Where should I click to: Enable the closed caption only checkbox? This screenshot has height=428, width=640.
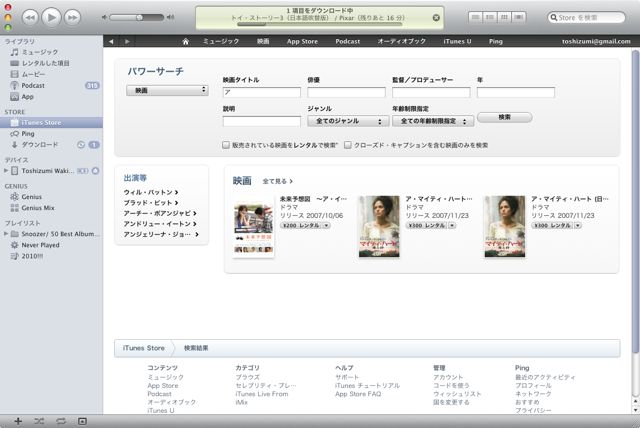coord(347,145)
